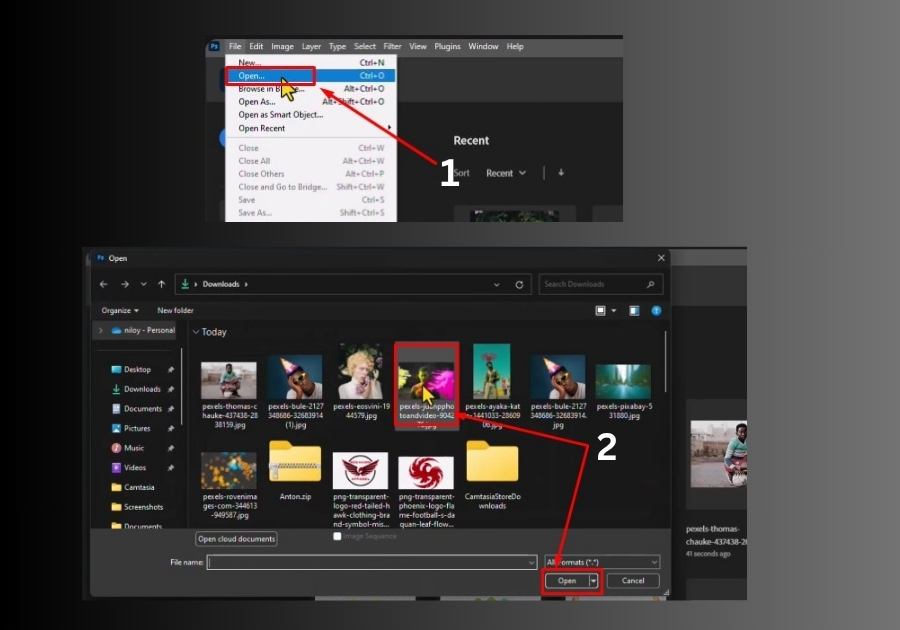Click the Downloads breadcrumb

pos(220,284)
